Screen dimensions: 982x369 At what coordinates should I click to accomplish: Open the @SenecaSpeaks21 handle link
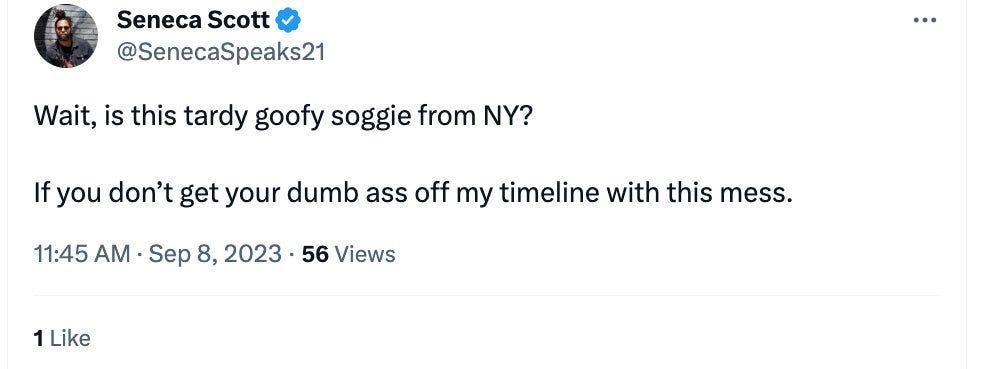220,52
